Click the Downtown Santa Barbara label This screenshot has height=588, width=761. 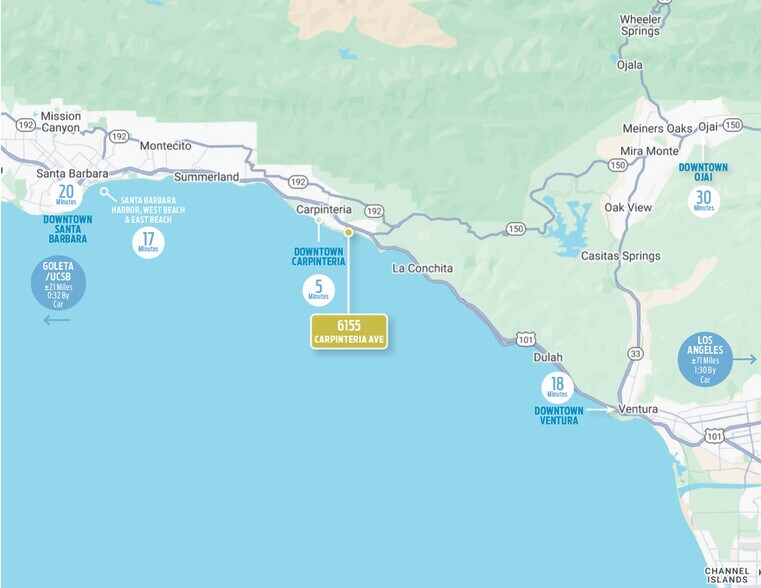tap(67, 229)
